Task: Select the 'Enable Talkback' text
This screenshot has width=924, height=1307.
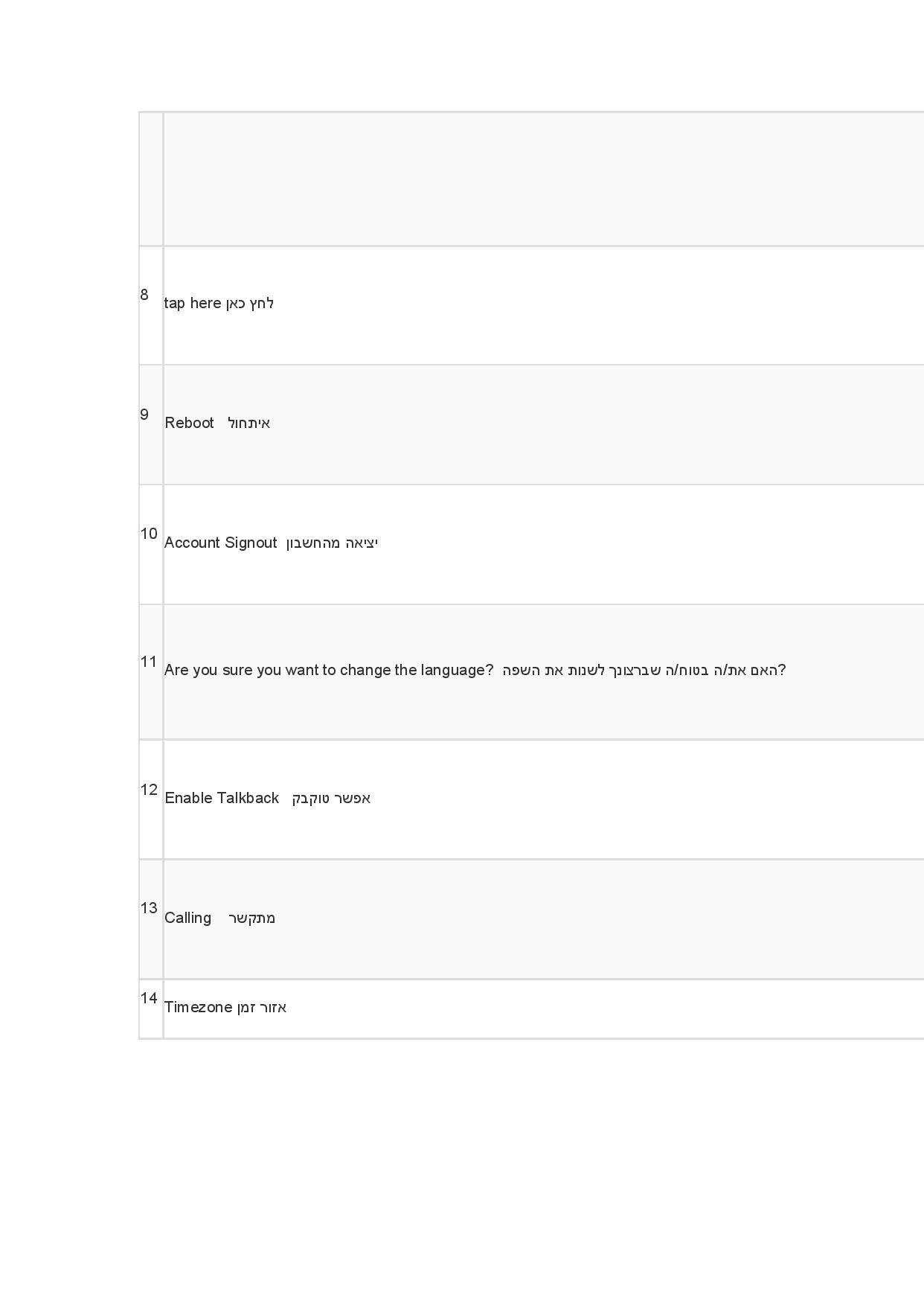Action: (222, 798)
